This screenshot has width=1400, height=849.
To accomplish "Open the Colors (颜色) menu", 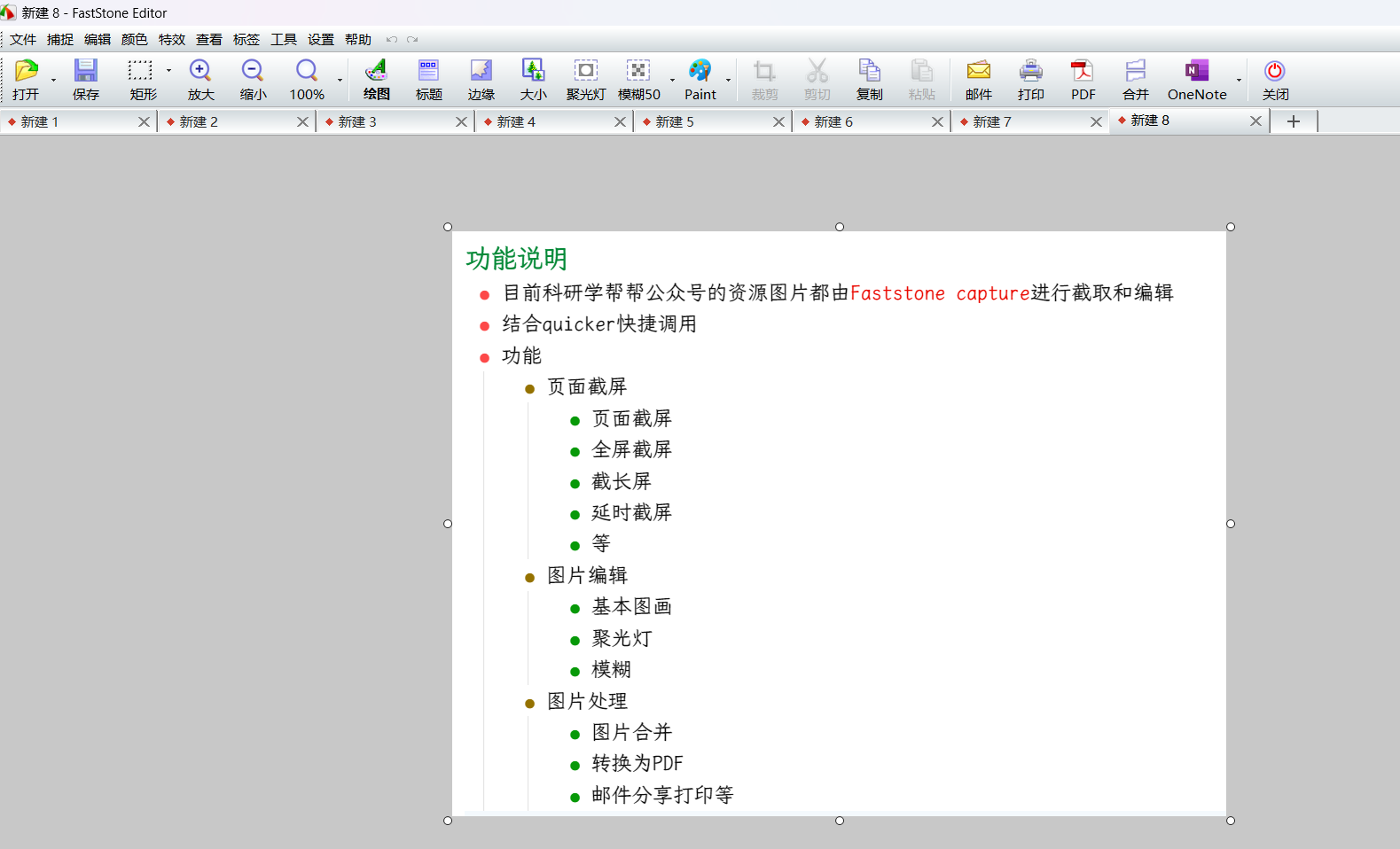I will coord(135,40).
